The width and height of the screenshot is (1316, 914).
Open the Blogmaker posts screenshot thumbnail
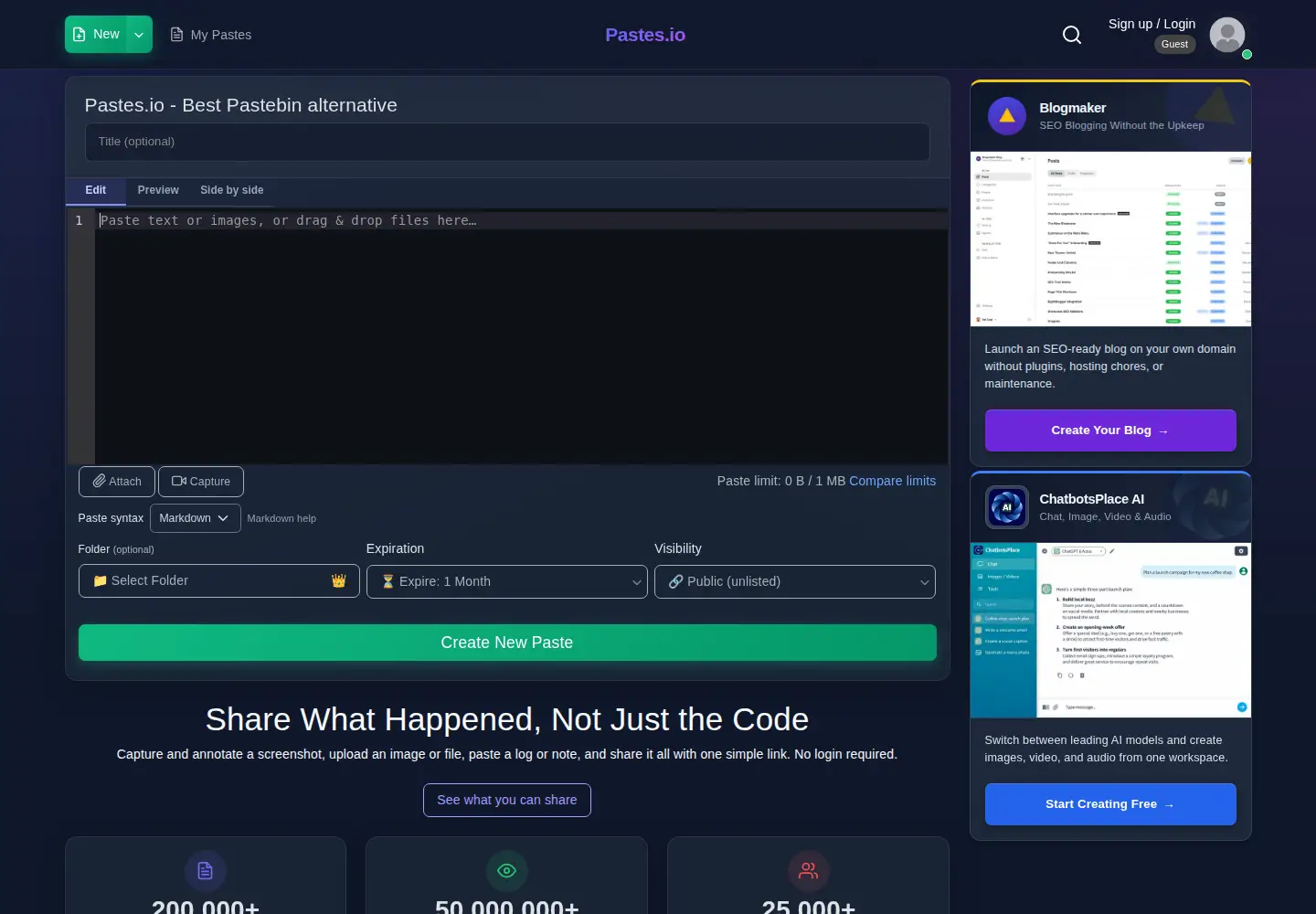pyautogui.click(x=1110, y=239)
